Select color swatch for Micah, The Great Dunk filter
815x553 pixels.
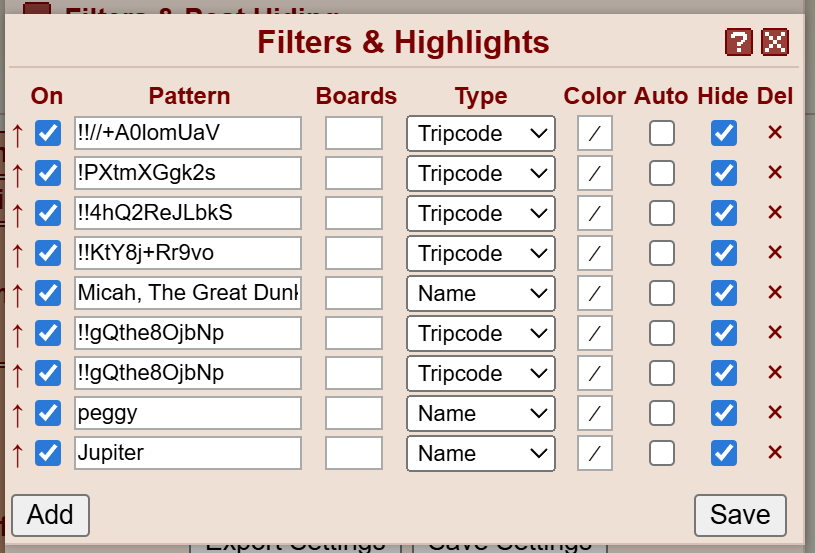tap(595, 294)
